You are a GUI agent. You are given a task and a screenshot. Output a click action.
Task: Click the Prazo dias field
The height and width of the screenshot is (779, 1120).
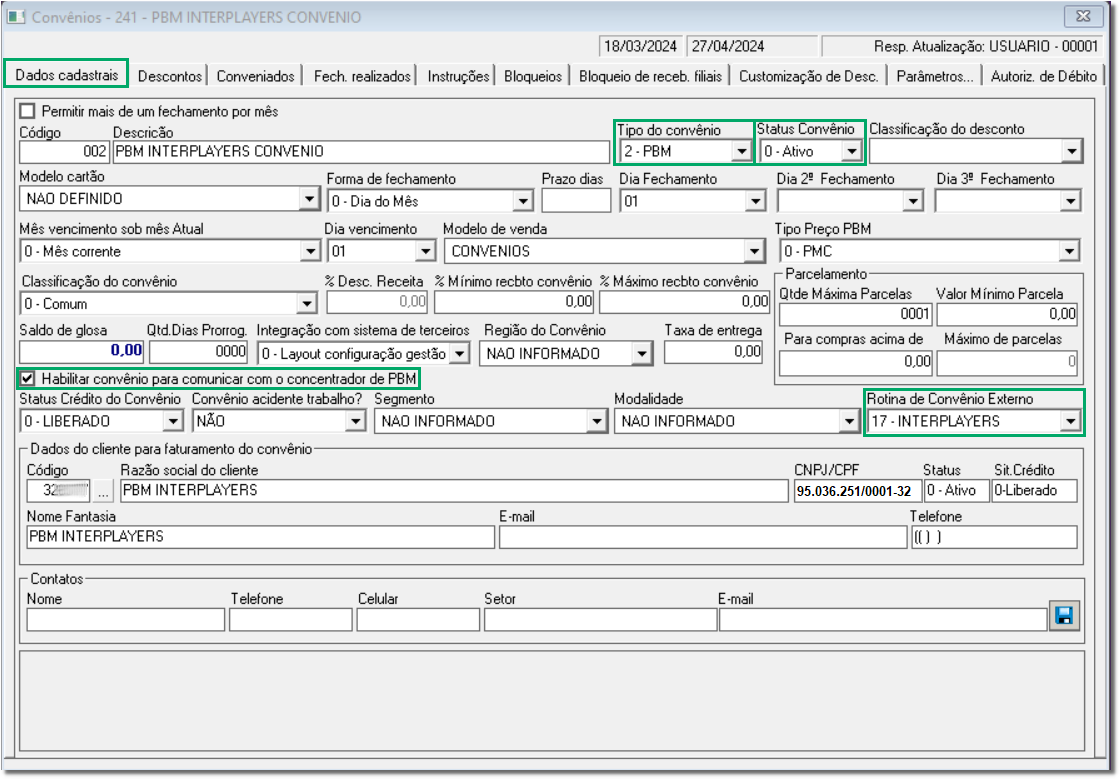576,201
